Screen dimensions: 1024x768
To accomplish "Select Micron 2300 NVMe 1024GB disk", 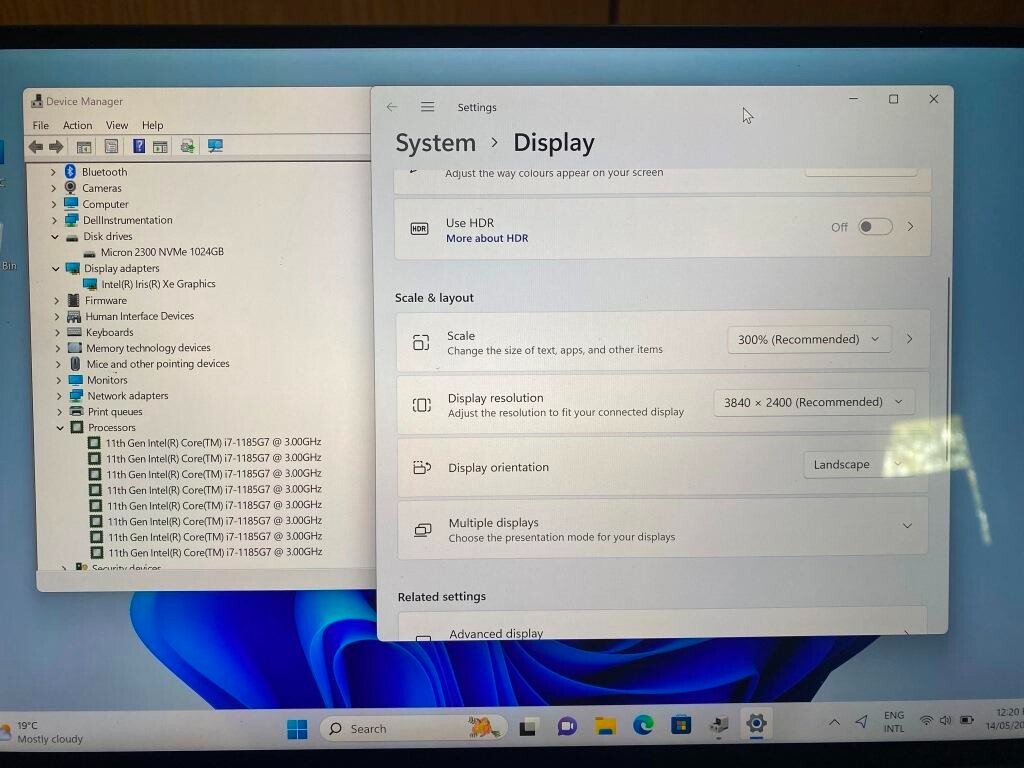I will [x=162, y=252].
